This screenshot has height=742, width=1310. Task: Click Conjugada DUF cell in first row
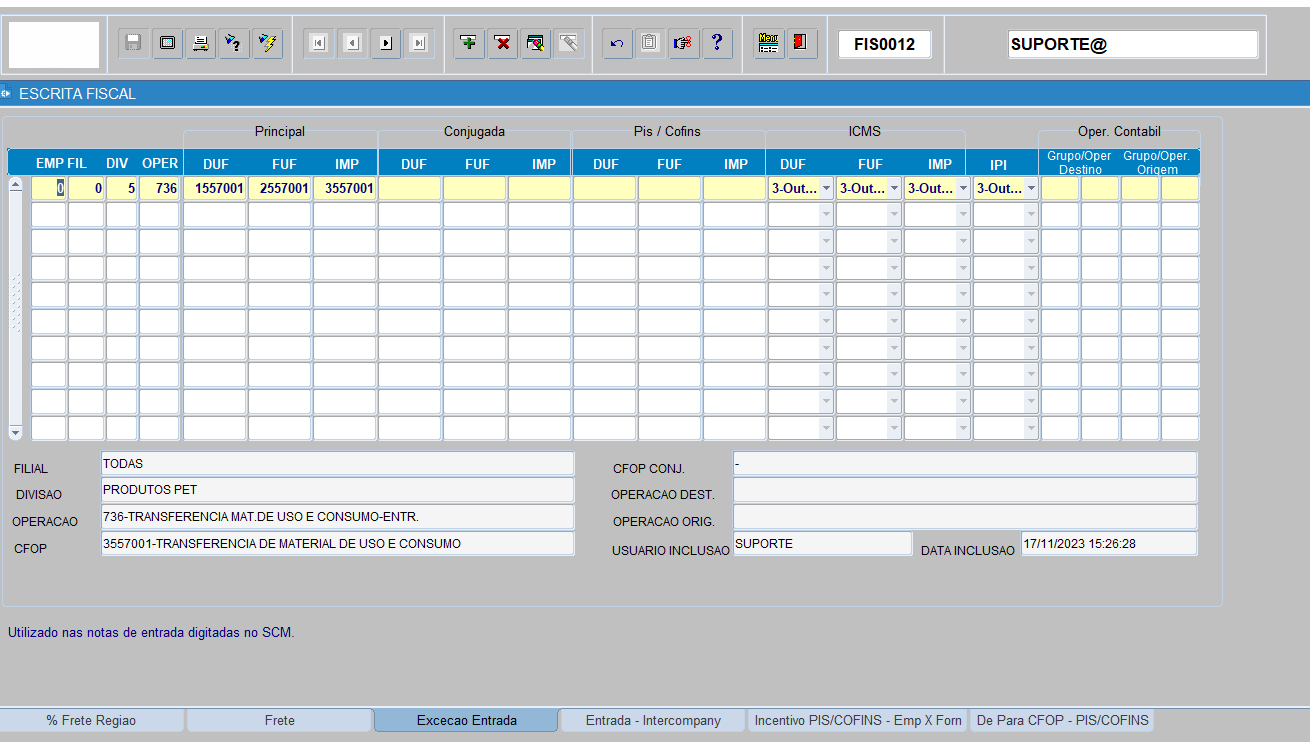click(x=410, y=188)
